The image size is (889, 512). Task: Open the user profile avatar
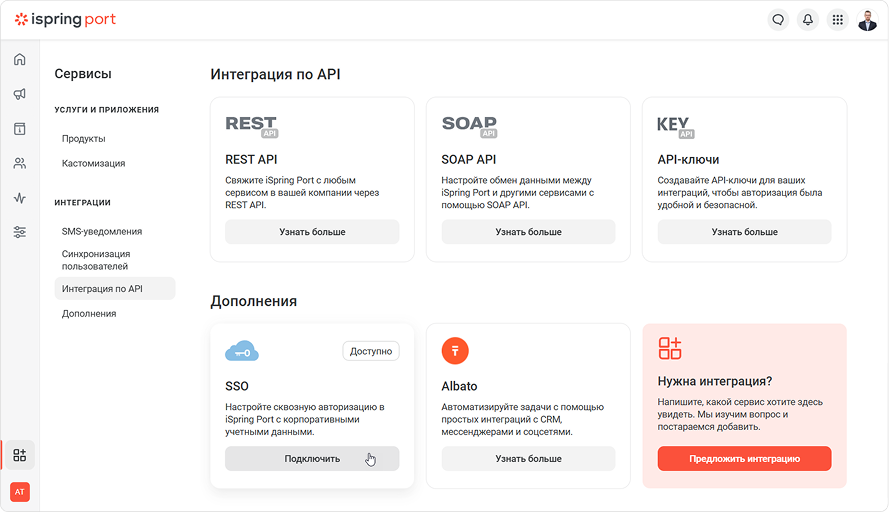click(x=867, y=20)
